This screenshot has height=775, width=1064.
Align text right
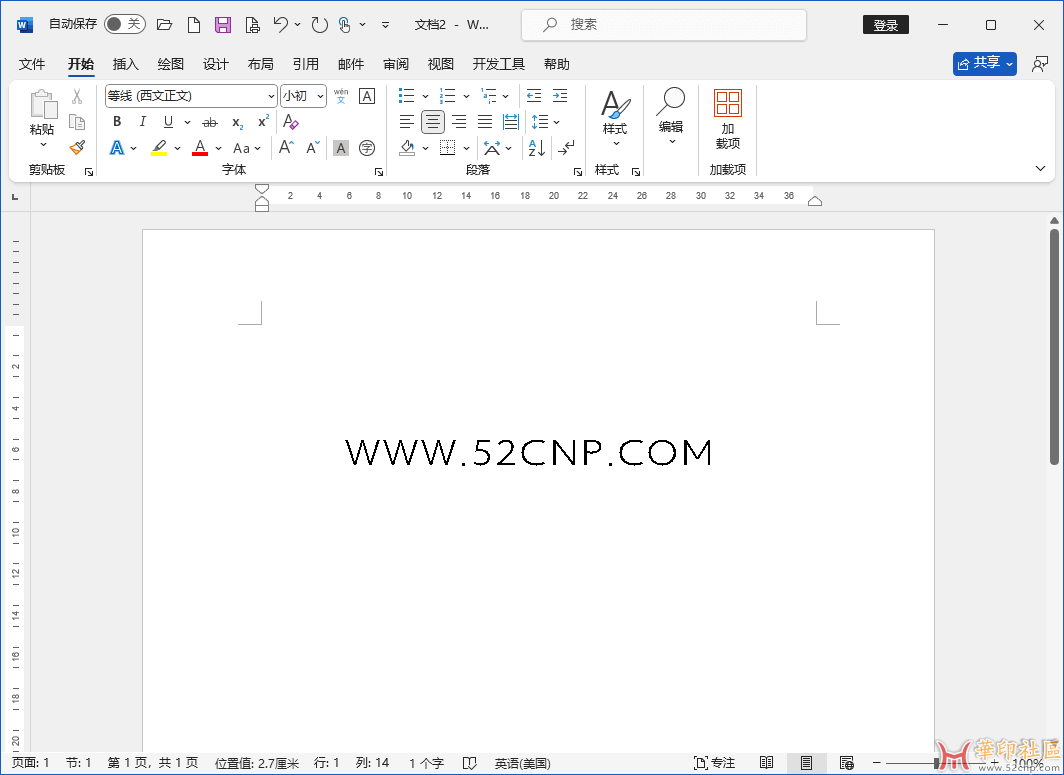459,122
